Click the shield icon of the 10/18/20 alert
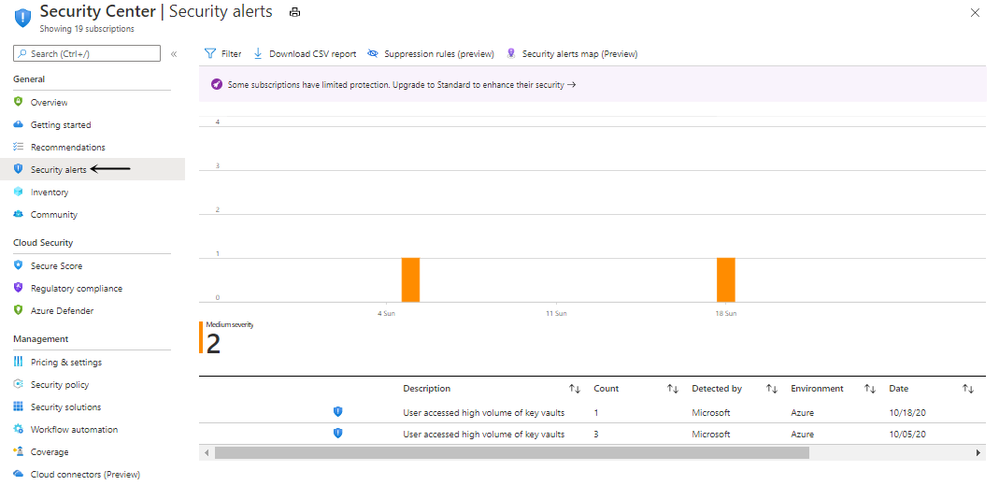Viewport: 999px width, 485px height. 338,412
